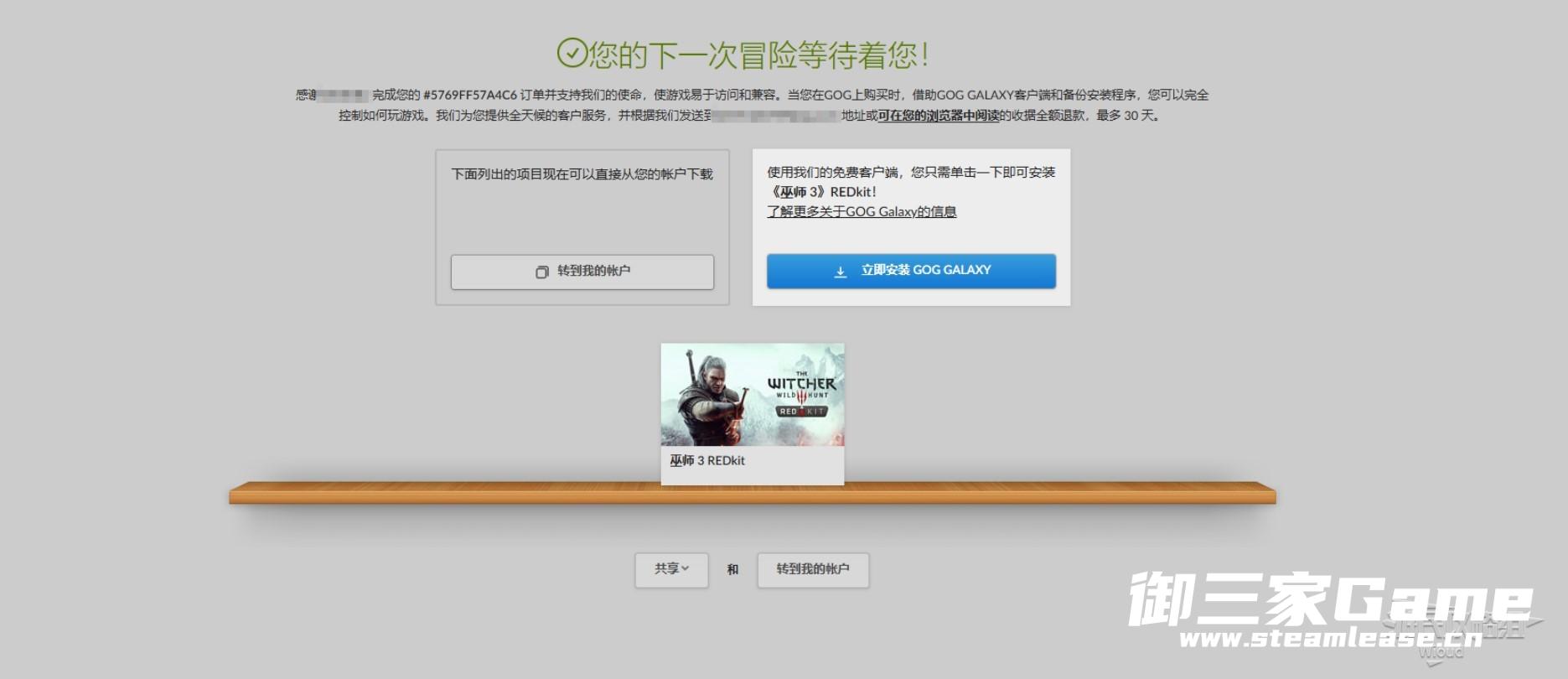The width and height of the screenshot is (1568, 679).
Task: Click the 转到我的帐户 button below the shelf
Action: click(812, 569)
